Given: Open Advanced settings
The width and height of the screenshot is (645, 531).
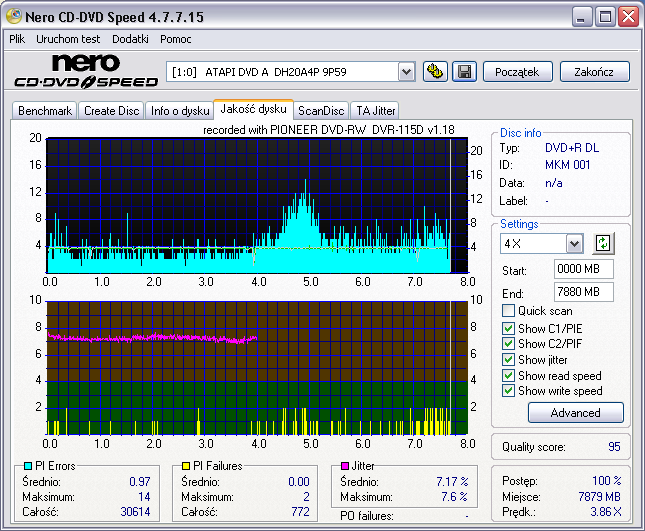Looking at the screenshot, I should tap(575, 413).
